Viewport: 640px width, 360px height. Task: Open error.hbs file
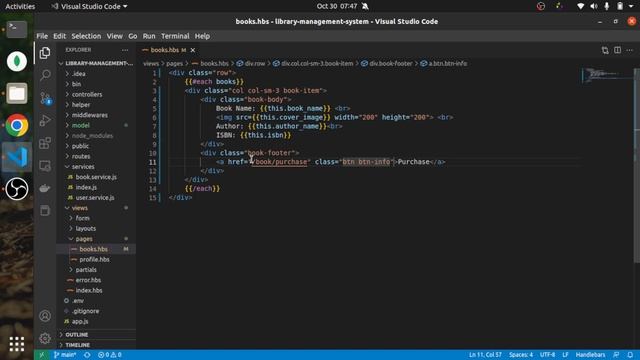(x=96, y=280)
